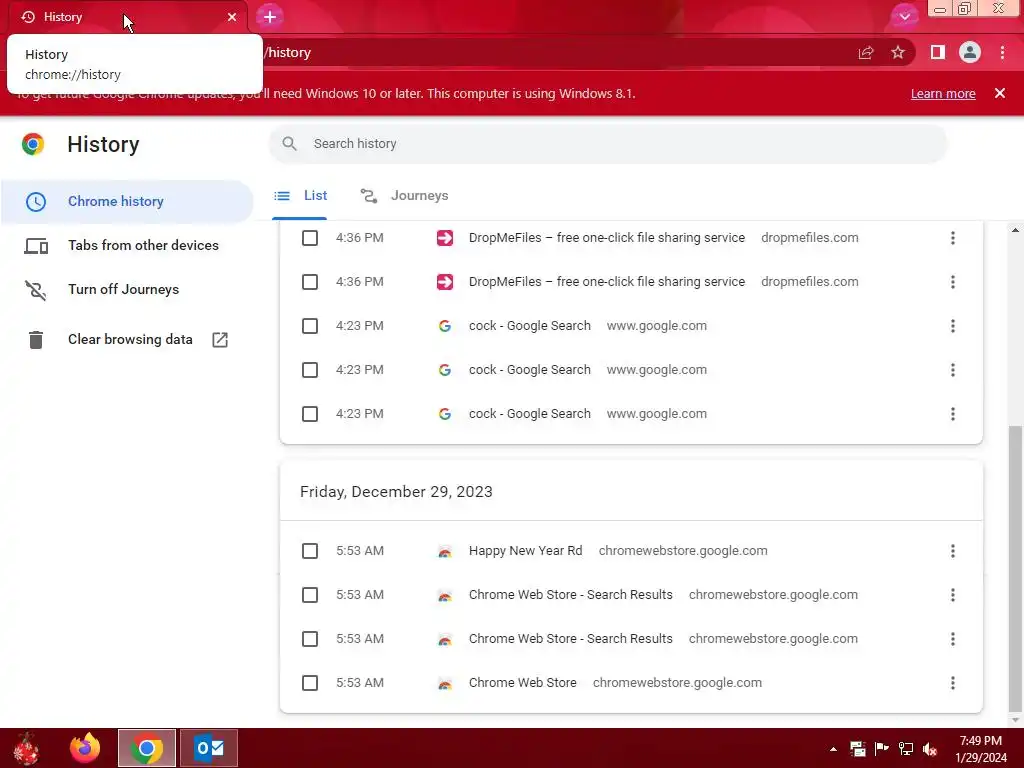Image resolution: width=1024 pixels, height=768 pixels.
Task: Open the side panel icon
Action: (938, 52)
